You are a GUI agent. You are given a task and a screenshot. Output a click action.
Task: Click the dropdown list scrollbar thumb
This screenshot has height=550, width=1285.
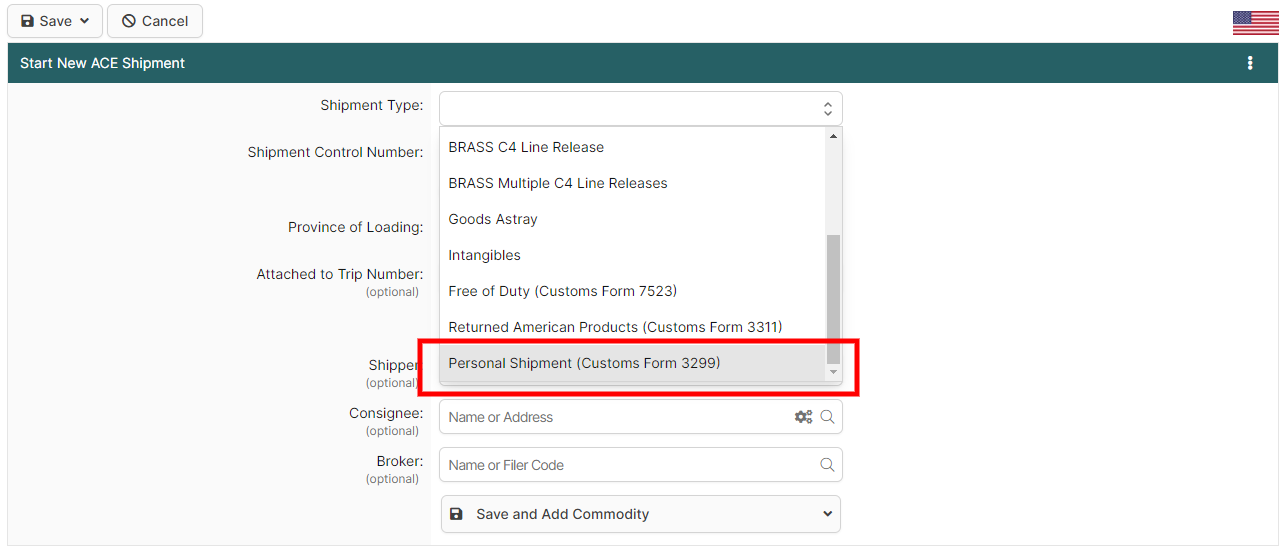coord(833,300)
